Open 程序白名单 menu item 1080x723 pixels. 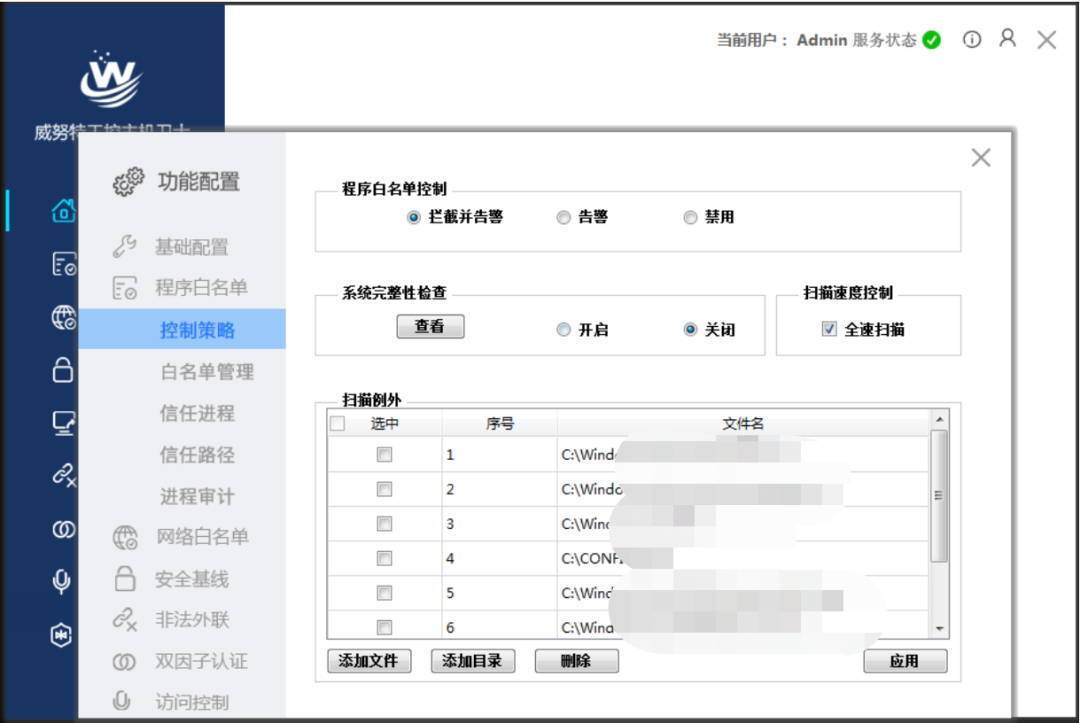click(x=201, y=288)
